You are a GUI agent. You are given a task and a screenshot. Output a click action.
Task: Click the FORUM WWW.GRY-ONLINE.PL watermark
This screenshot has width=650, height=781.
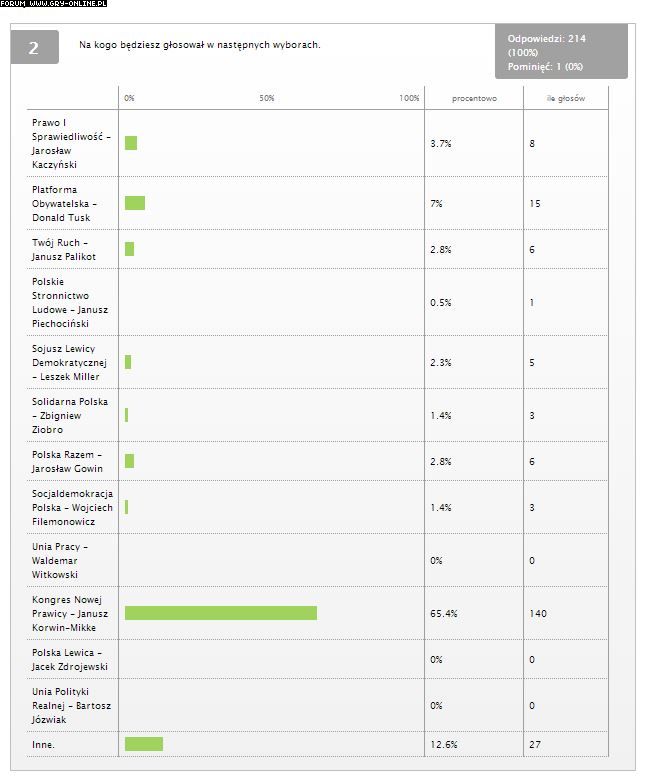(53, 3)
